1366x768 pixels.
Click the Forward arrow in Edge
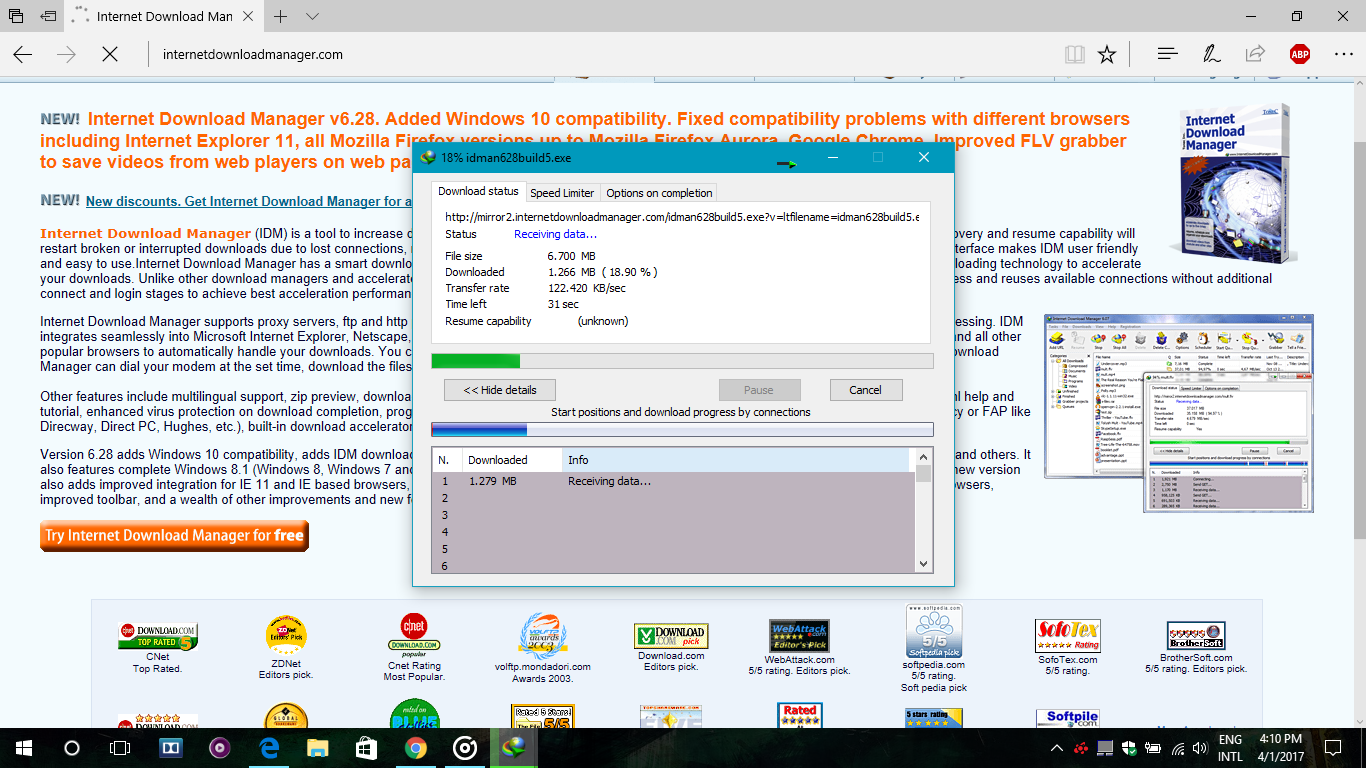point(67,55)
